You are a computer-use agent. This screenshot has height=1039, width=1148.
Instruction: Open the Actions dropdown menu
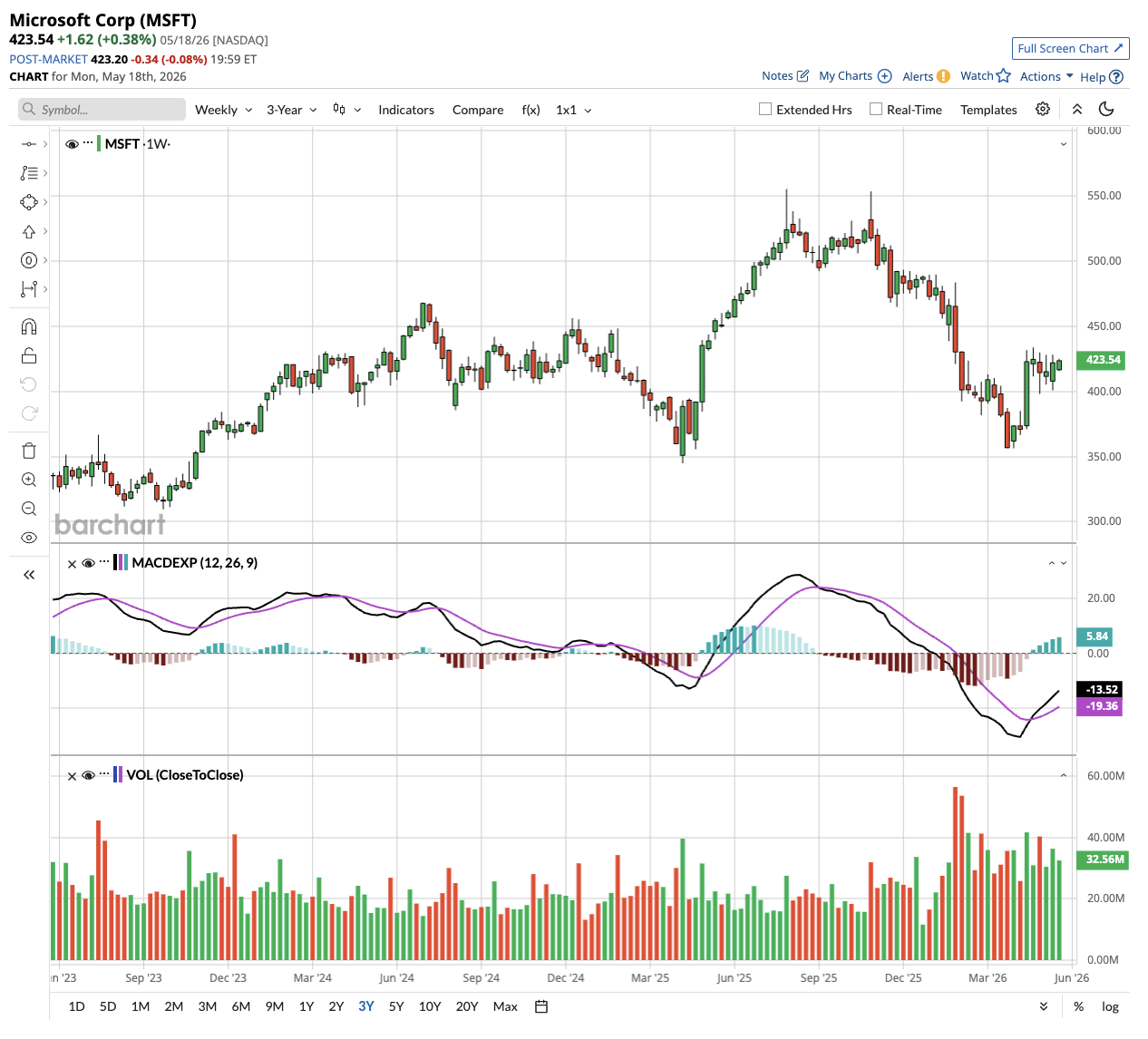point(1046,76)
